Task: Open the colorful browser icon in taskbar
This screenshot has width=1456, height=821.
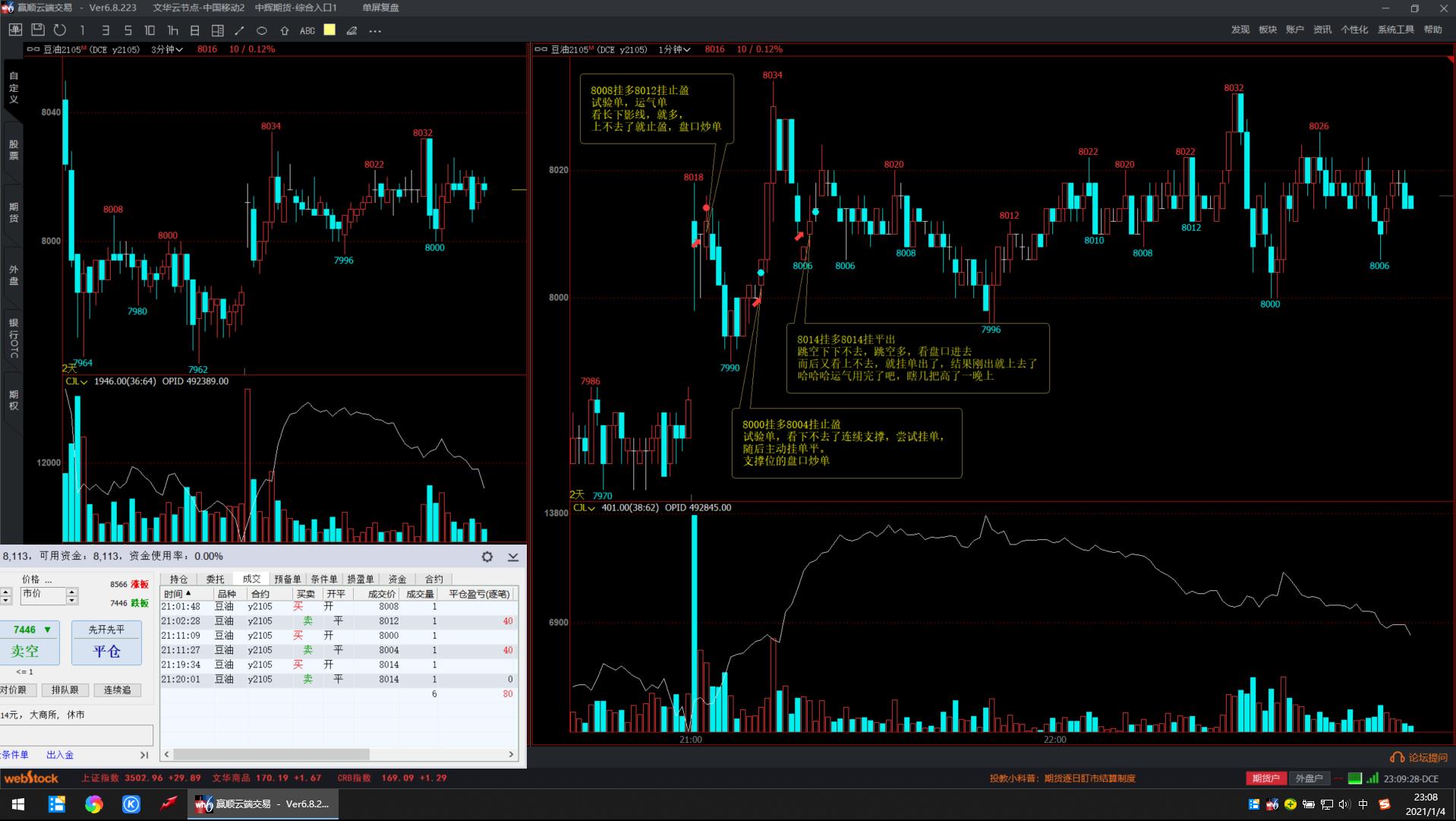Action: point(93,804)
